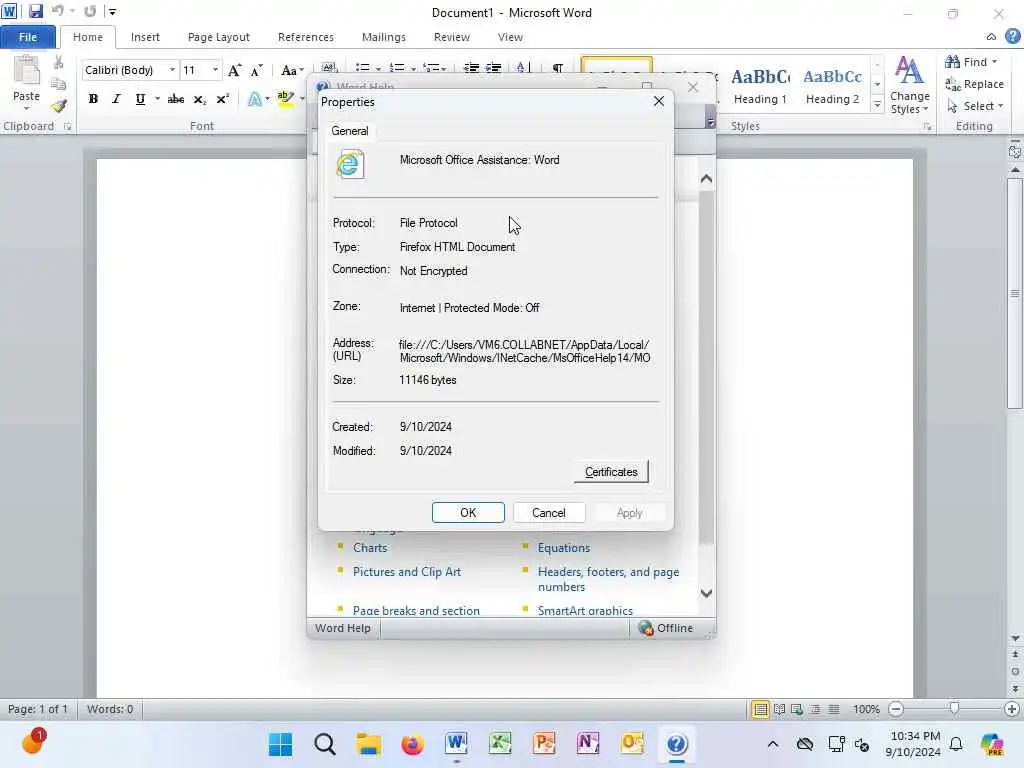Switch to Full Screen Reading view icon

tap(779, 709)
